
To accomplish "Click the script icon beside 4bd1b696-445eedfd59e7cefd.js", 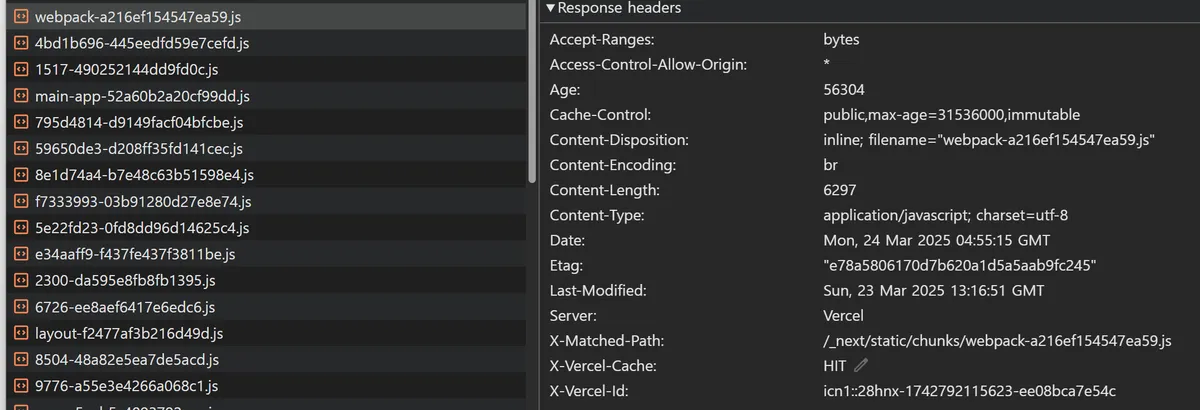I will [20, 44].
